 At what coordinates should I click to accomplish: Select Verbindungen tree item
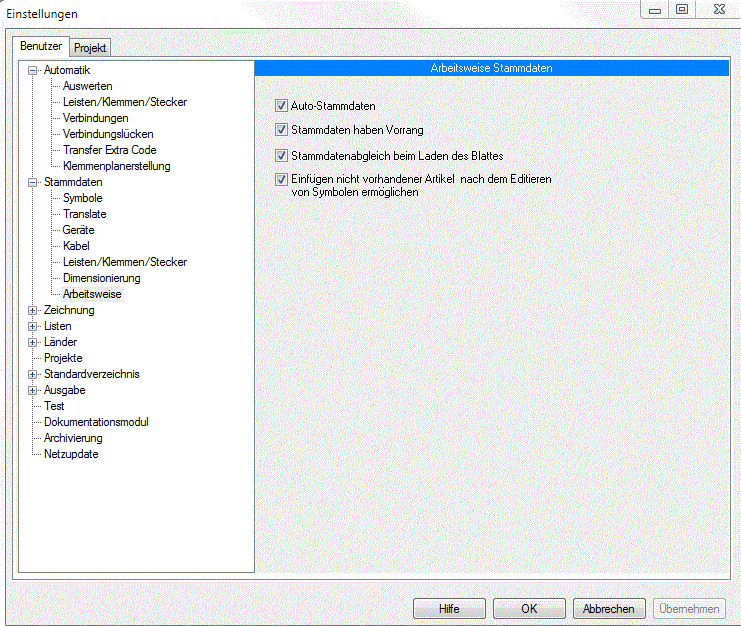pyautogui.click(x=95, y=118)
